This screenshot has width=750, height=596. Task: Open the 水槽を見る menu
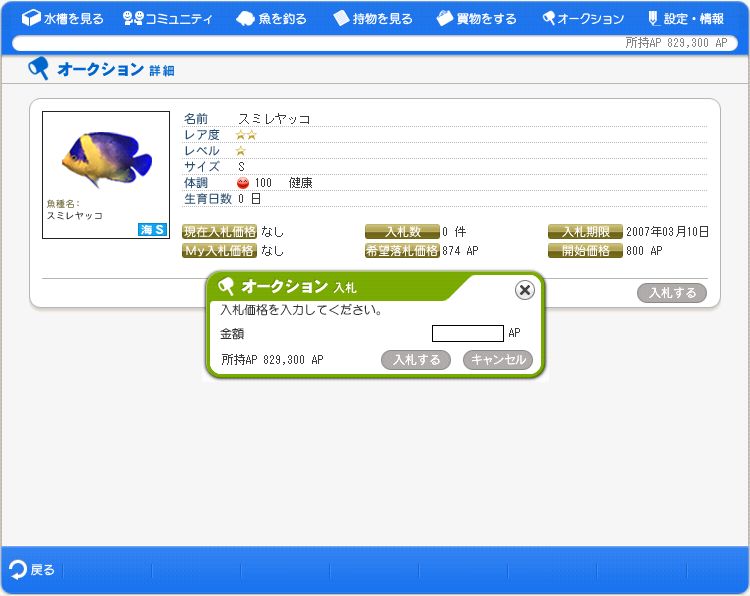pyautogui.click(x=73, y=18)
